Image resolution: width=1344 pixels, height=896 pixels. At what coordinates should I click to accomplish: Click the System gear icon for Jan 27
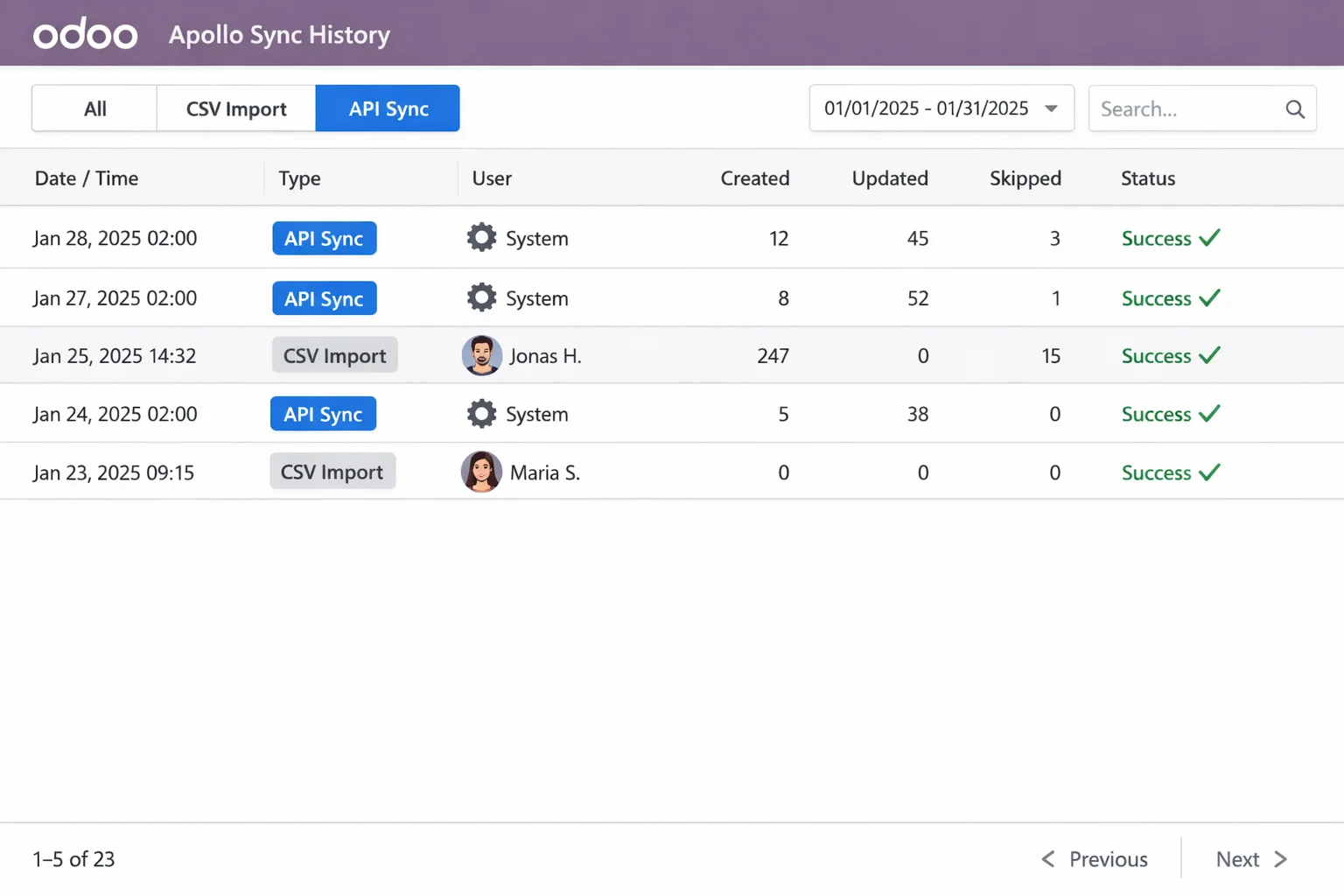(x=481, y=297)
